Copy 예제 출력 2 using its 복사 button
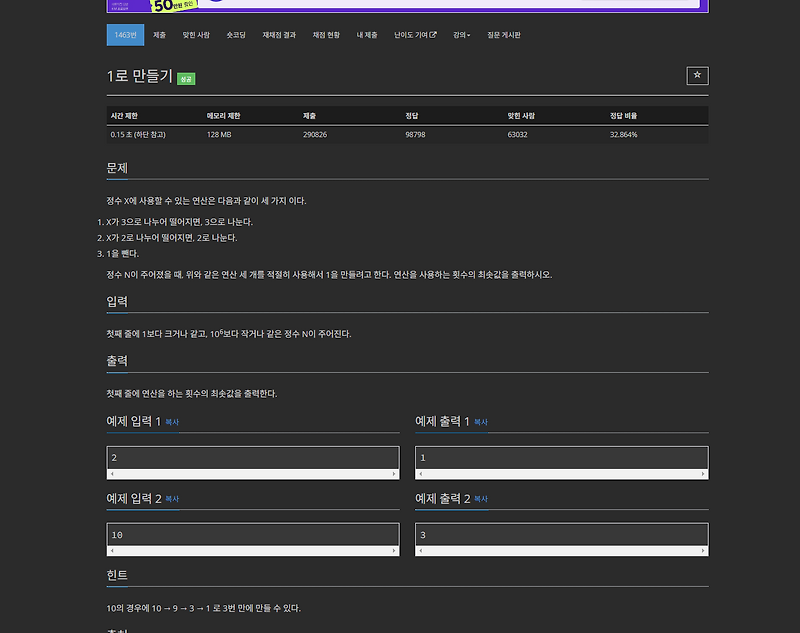This screenshot has width=800, height=633. [x=480, y=498]
